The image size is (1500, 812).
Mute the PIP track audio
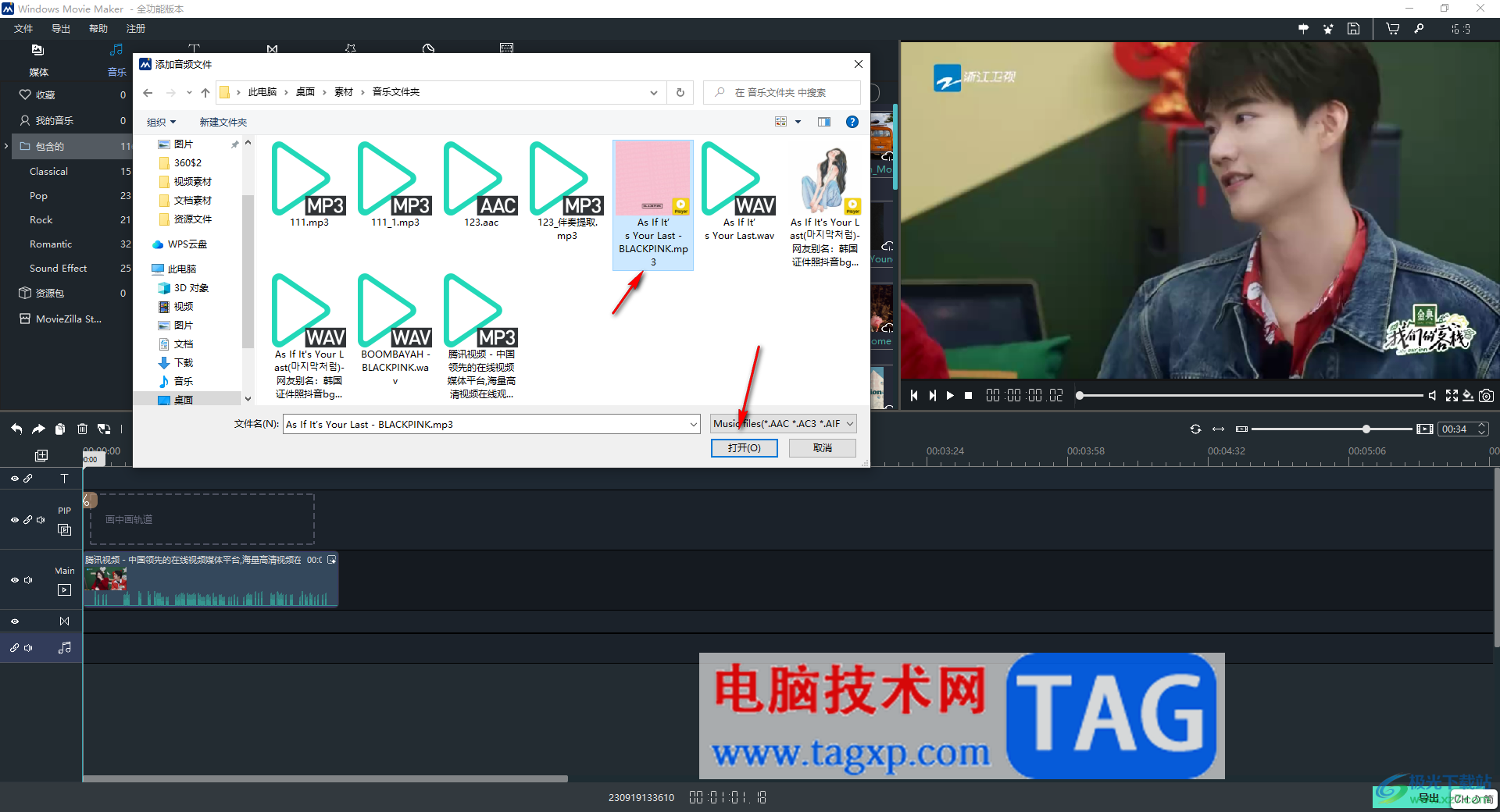41,520
